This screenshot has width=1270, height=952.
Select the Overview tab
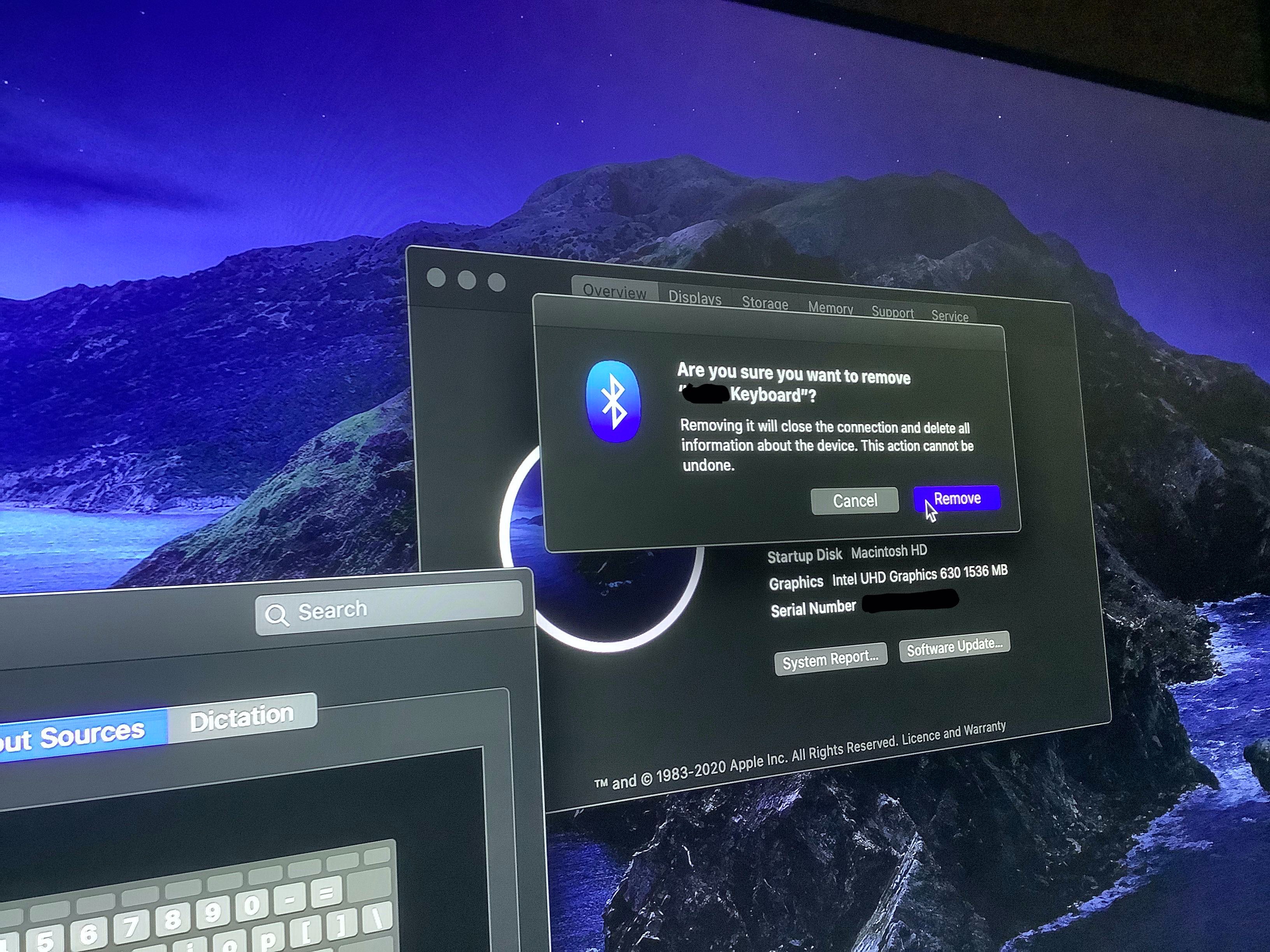[x=614, y=292]
